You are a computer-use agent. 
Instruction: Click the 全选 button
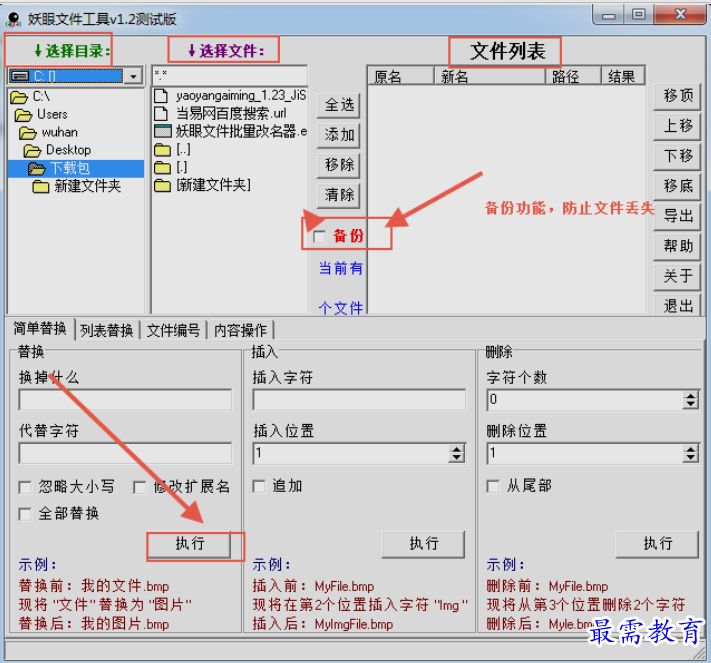click(339, 105)
